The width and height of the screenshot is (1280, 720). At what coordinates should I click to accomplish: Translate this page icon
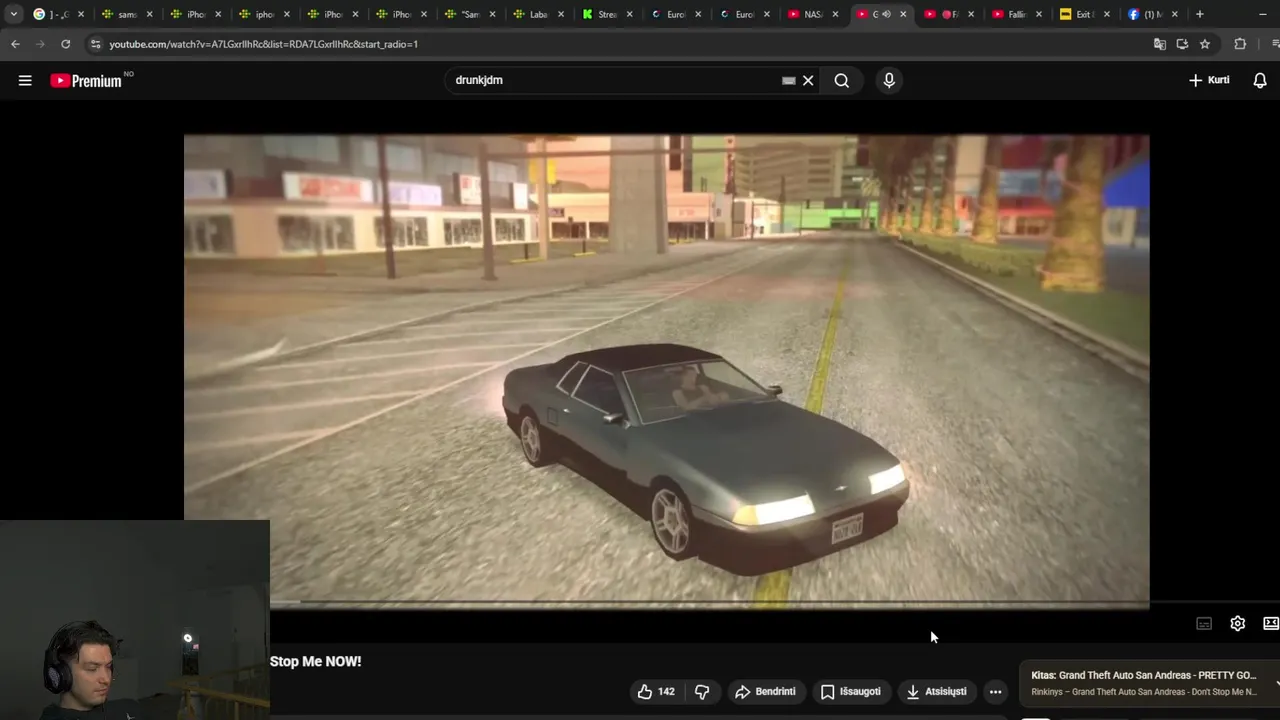point(1160,44)
